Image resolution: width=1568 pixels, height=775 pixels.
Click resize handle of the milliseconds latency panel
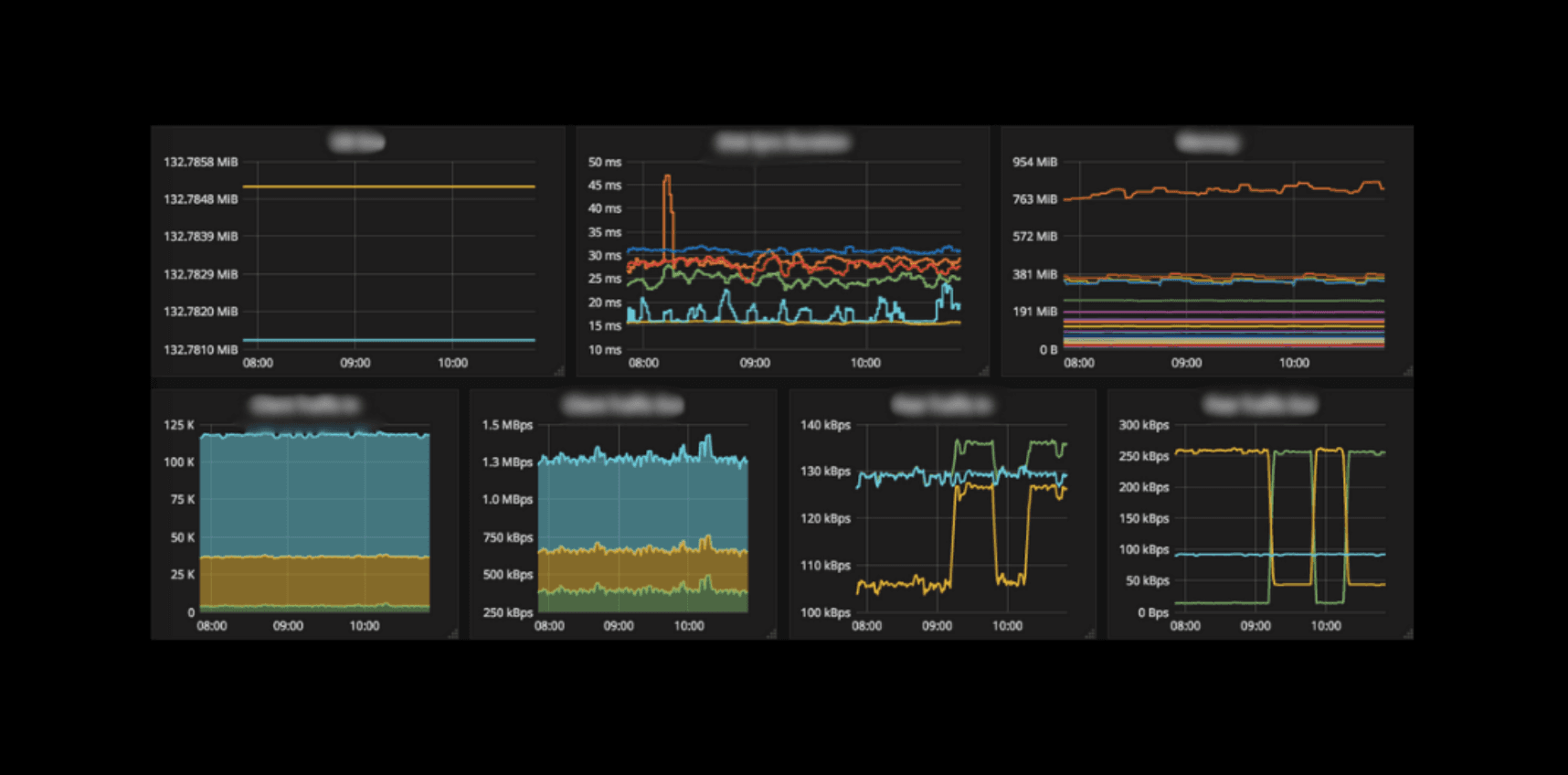click(984, 371)
